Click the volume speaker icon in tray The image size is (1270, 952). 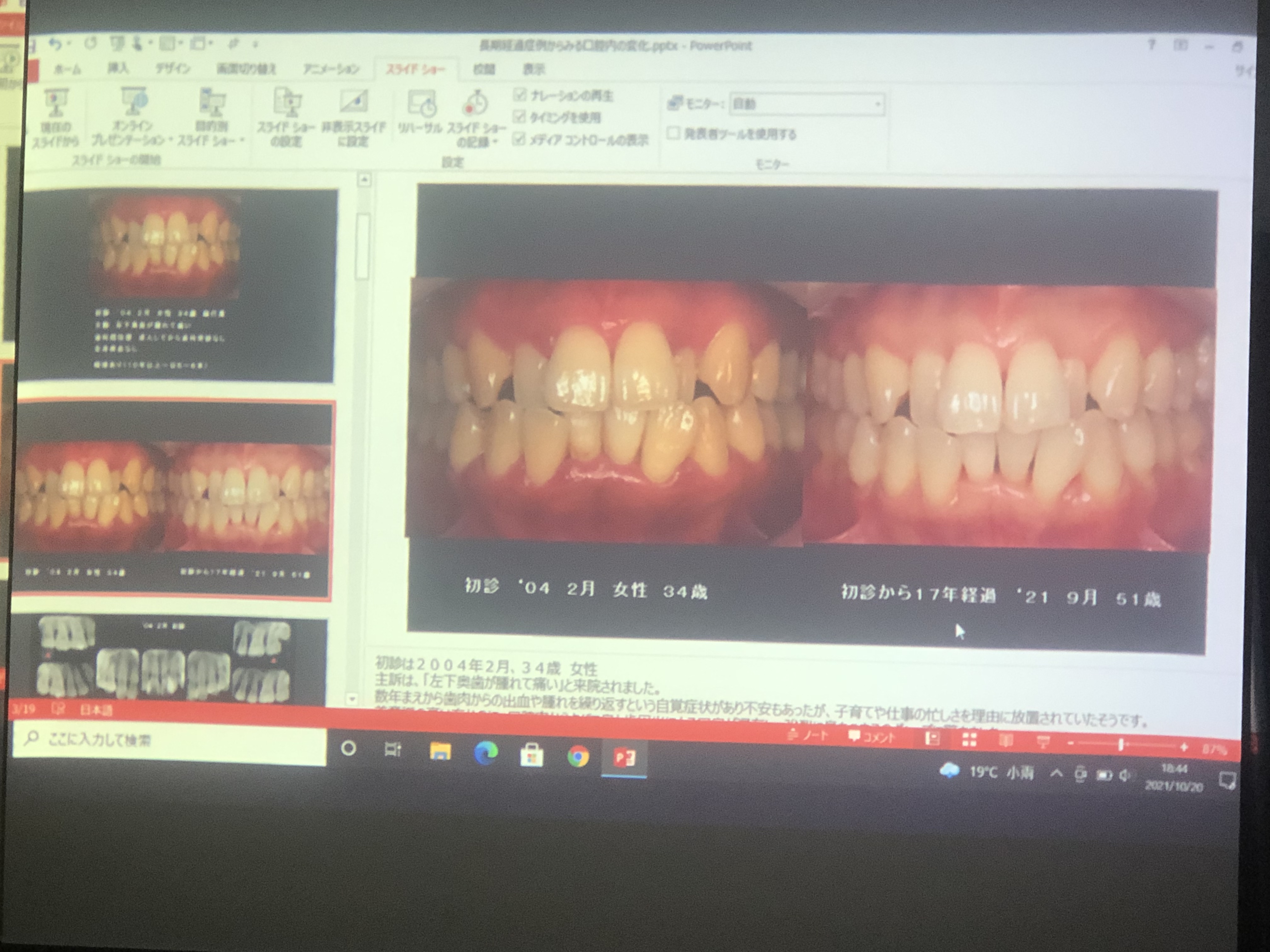[x=1125, y=776]
